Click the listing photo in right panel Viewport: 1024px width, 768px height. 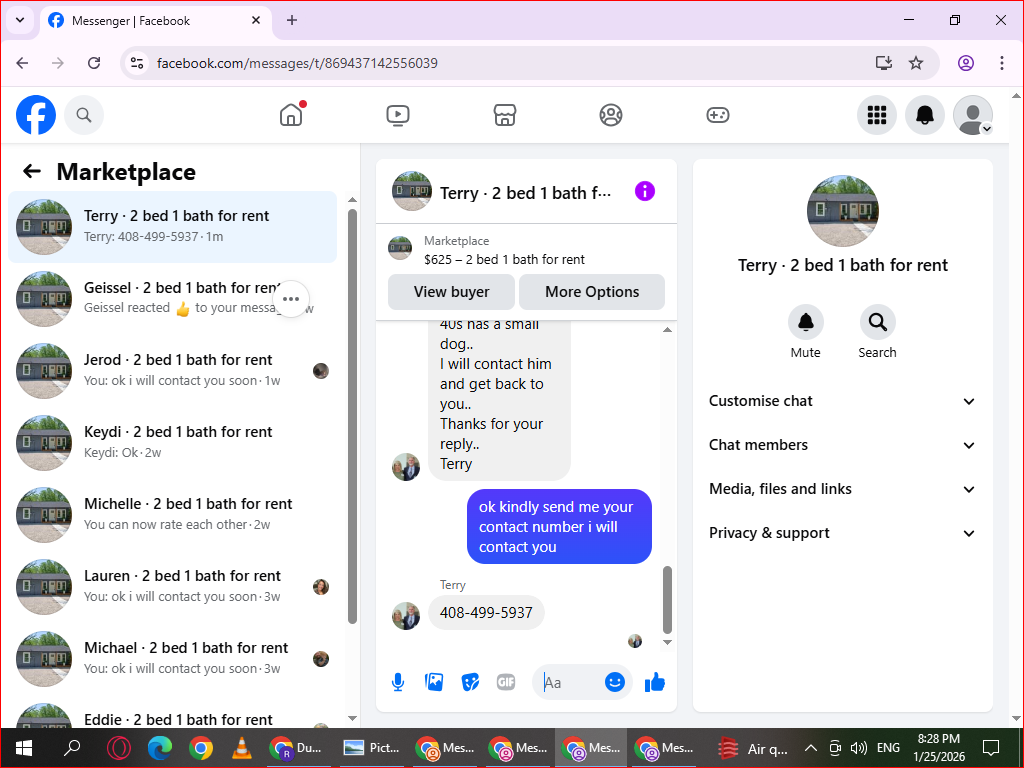(842, 210)
